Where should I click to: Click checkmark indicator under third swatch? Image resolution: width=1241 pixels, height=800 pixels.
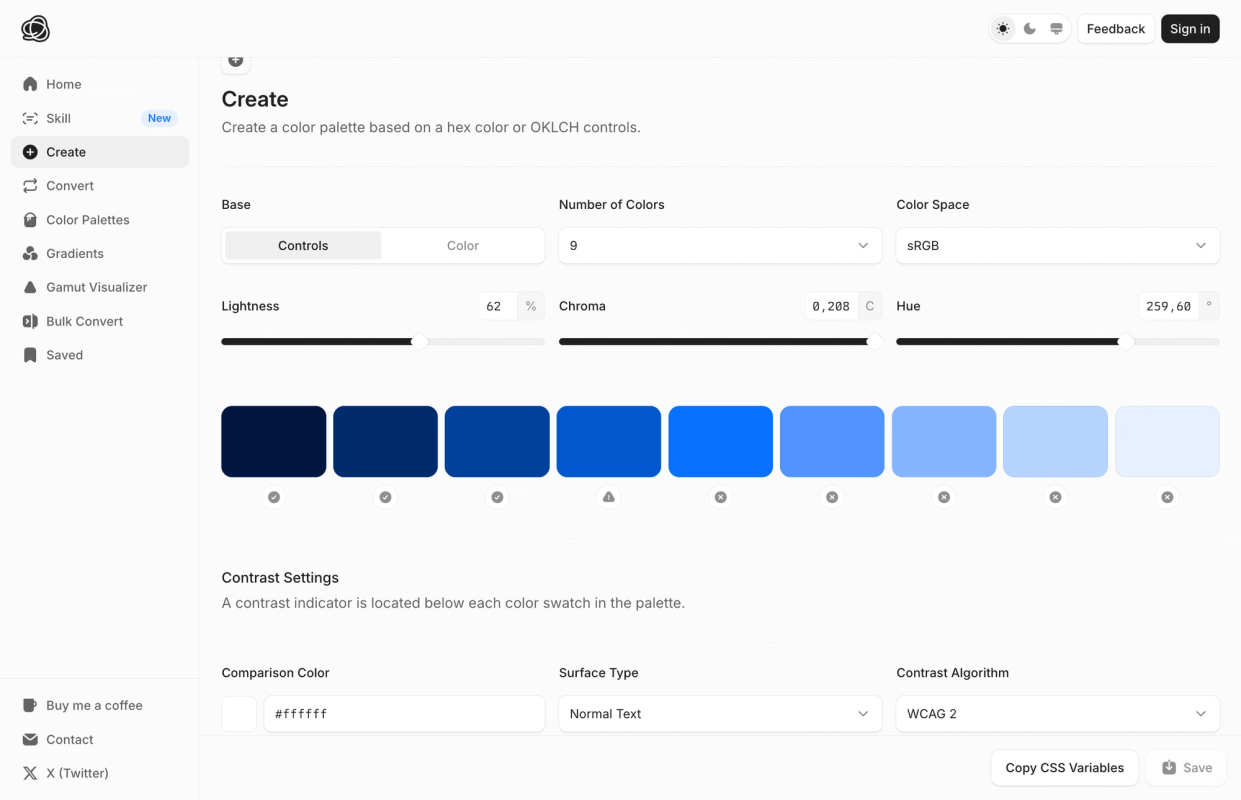(x=497, y=497)
